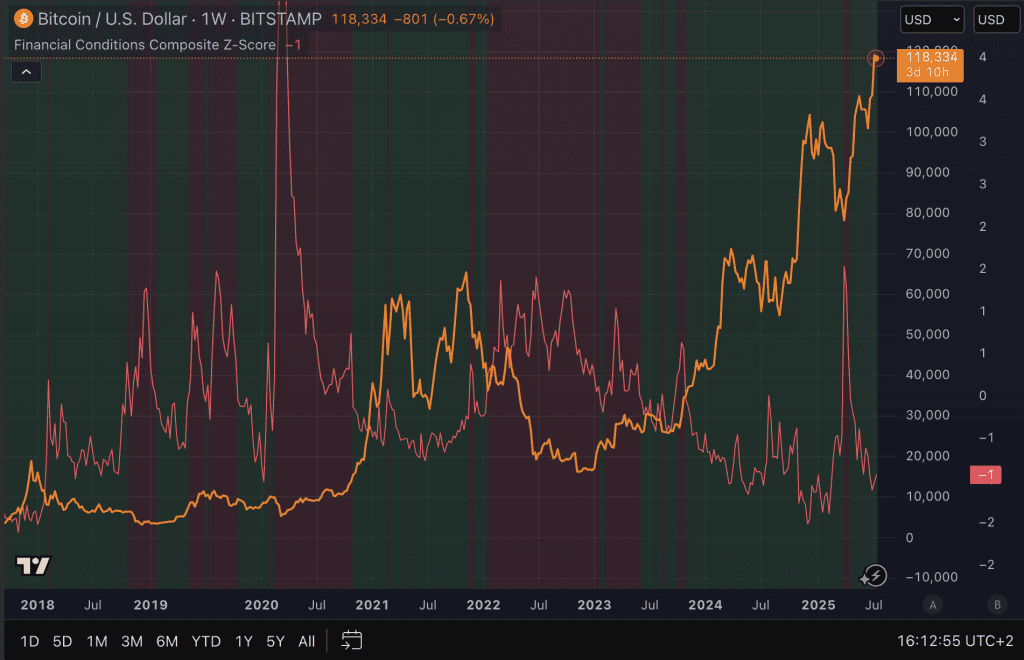The height and width of the screenshot is (660, 1024).
Task: Open the price currency USD dropdown
Action: click(x=932, y=20)
